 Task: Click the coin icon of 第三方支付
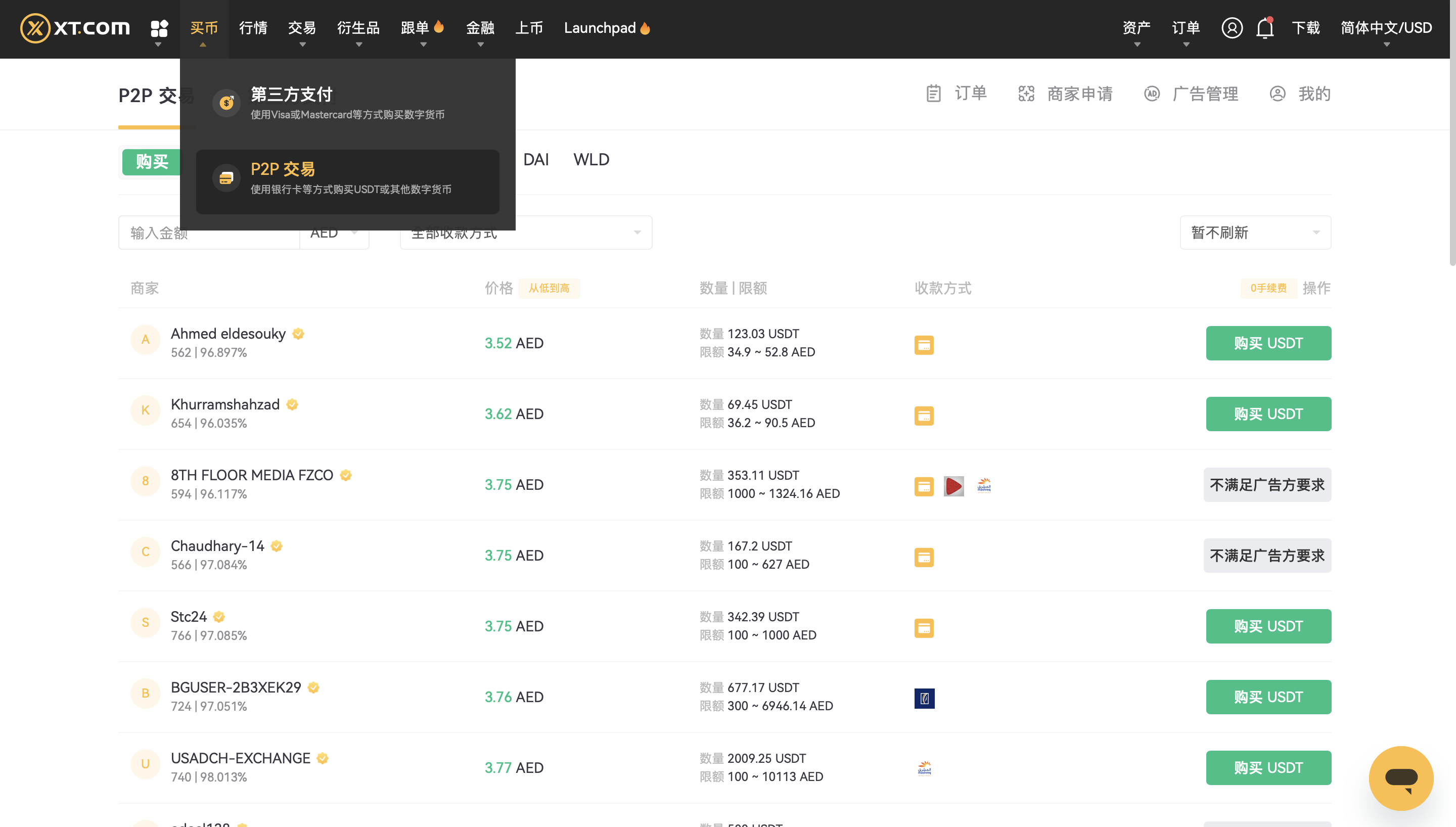226,103
